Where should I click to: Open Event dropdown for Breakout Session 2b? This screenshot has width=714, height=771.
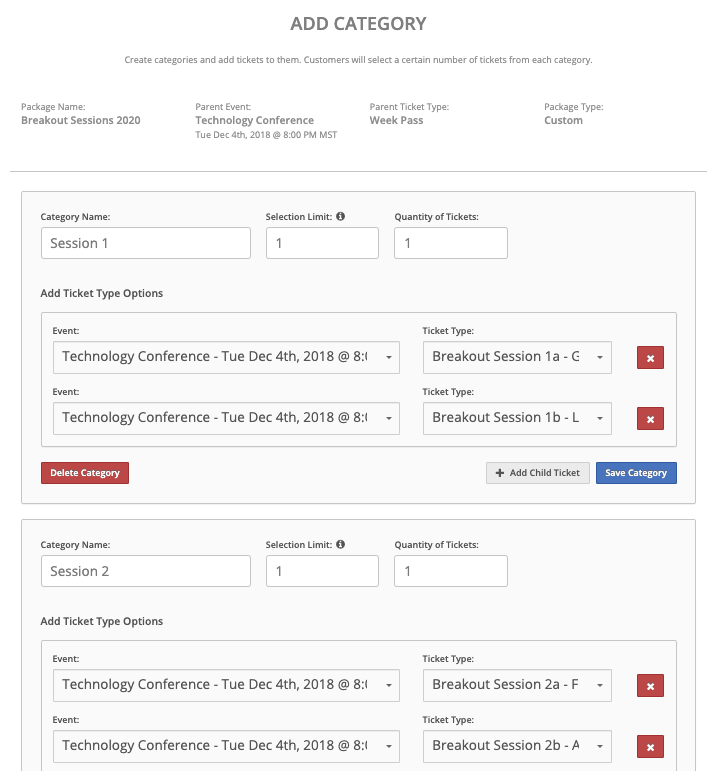pos(226,746)
